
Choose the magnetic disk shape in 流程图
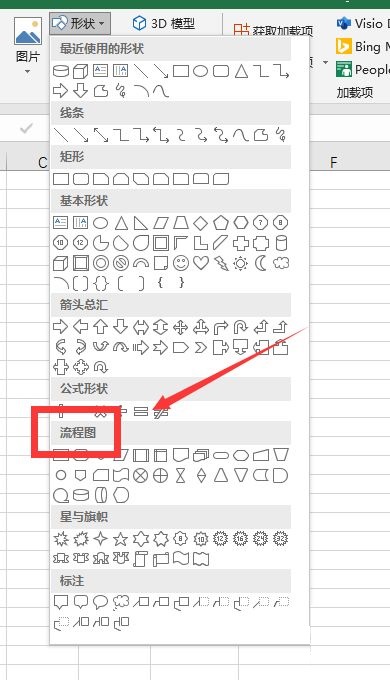coord(81,495)
